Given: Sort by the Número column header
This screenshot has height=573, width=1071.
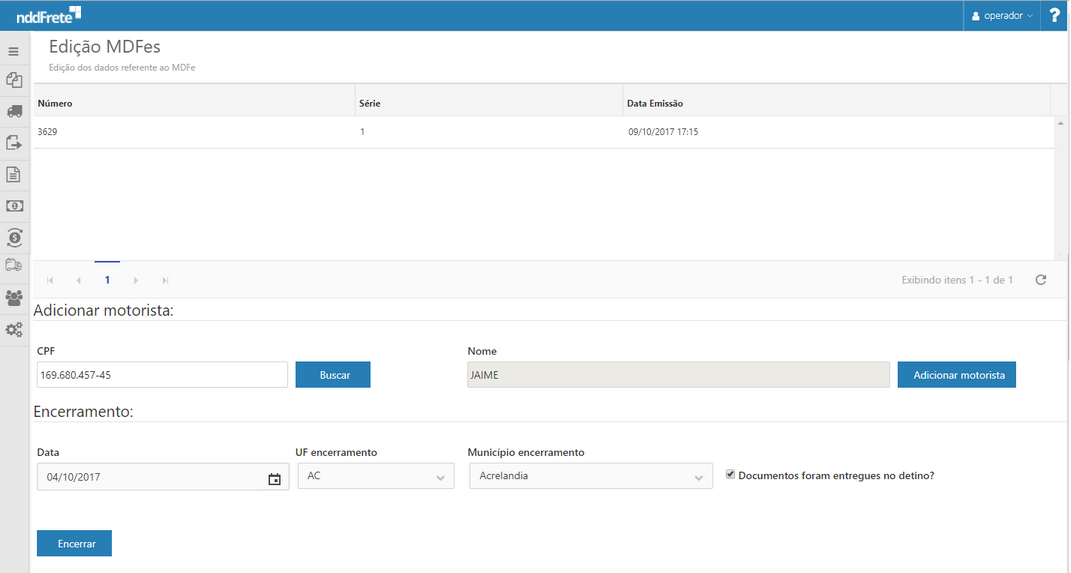Looking at the screenshot, I should [x=55, y=104].
